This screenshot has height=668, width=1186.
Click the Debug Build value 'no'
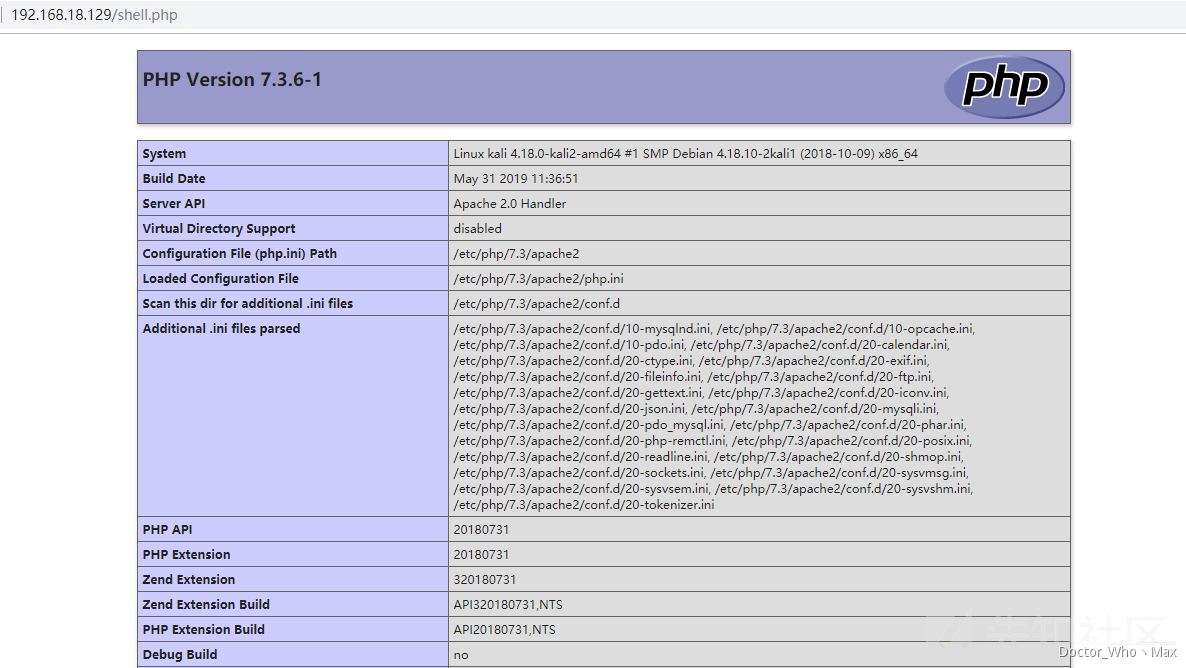click(x=461, y=655)
